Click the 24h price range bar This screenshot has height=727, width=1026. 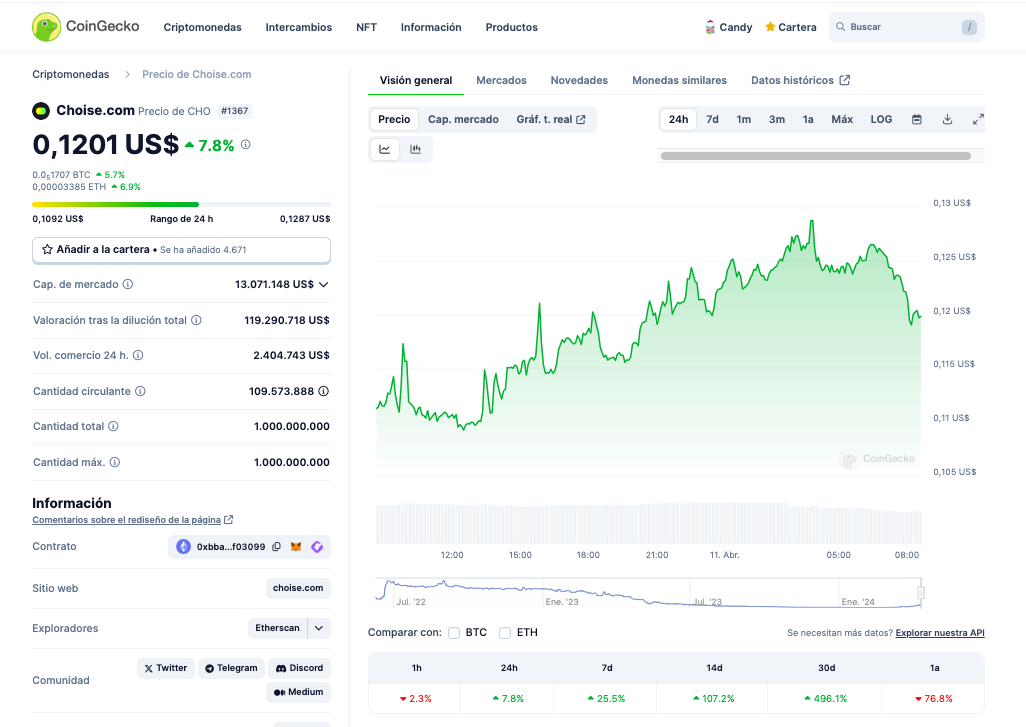tap(181, 205)
